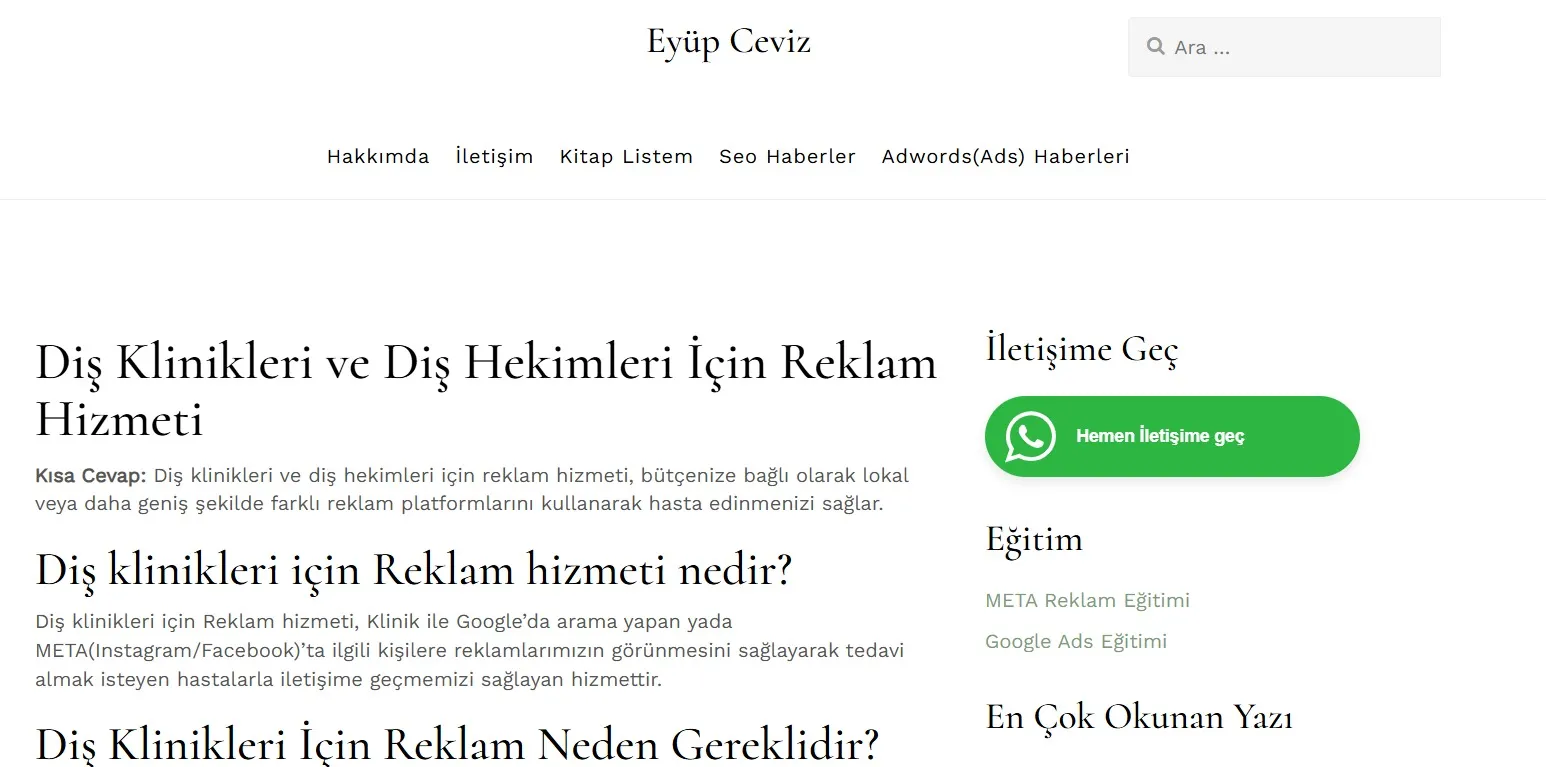Click the heading Diş klinikleri için Reklam hizmeti nedir?
Screen dimensions: 1546x767
[413, 571]
